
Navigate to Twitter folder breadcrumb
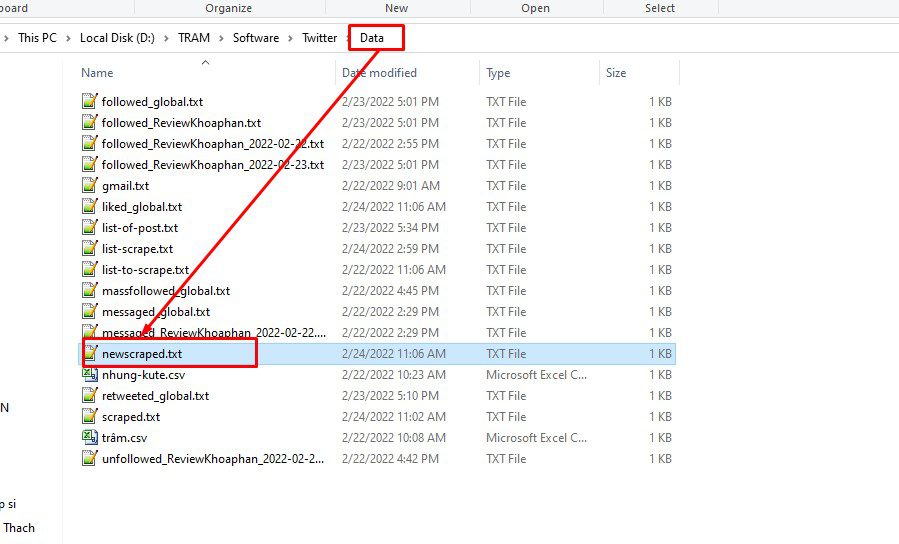pos(319,38)
